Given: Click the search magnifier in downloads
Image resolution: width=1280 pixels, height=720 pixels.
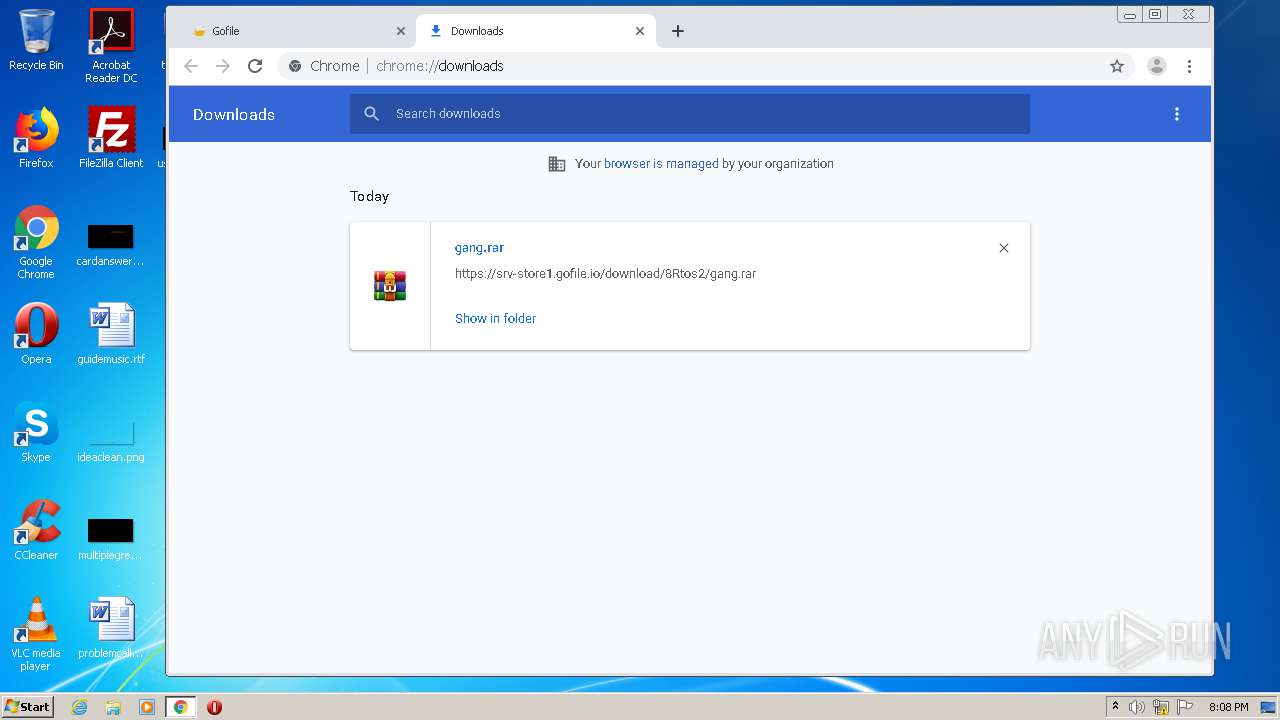Looking at the screenshot, I should [372, 114].
